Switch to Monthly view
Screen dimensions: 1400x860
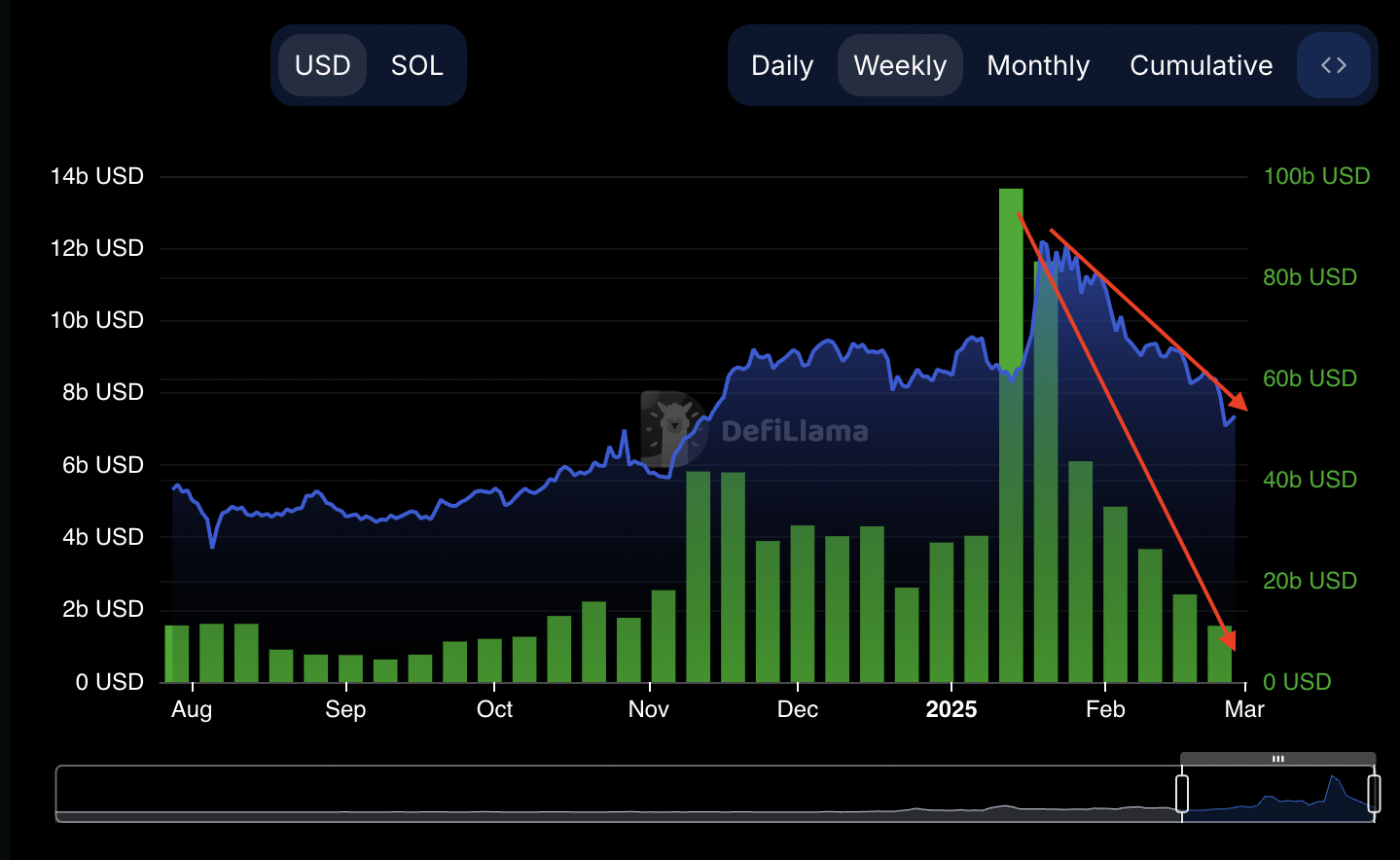pyautogui.click(x=1038, y=65)
